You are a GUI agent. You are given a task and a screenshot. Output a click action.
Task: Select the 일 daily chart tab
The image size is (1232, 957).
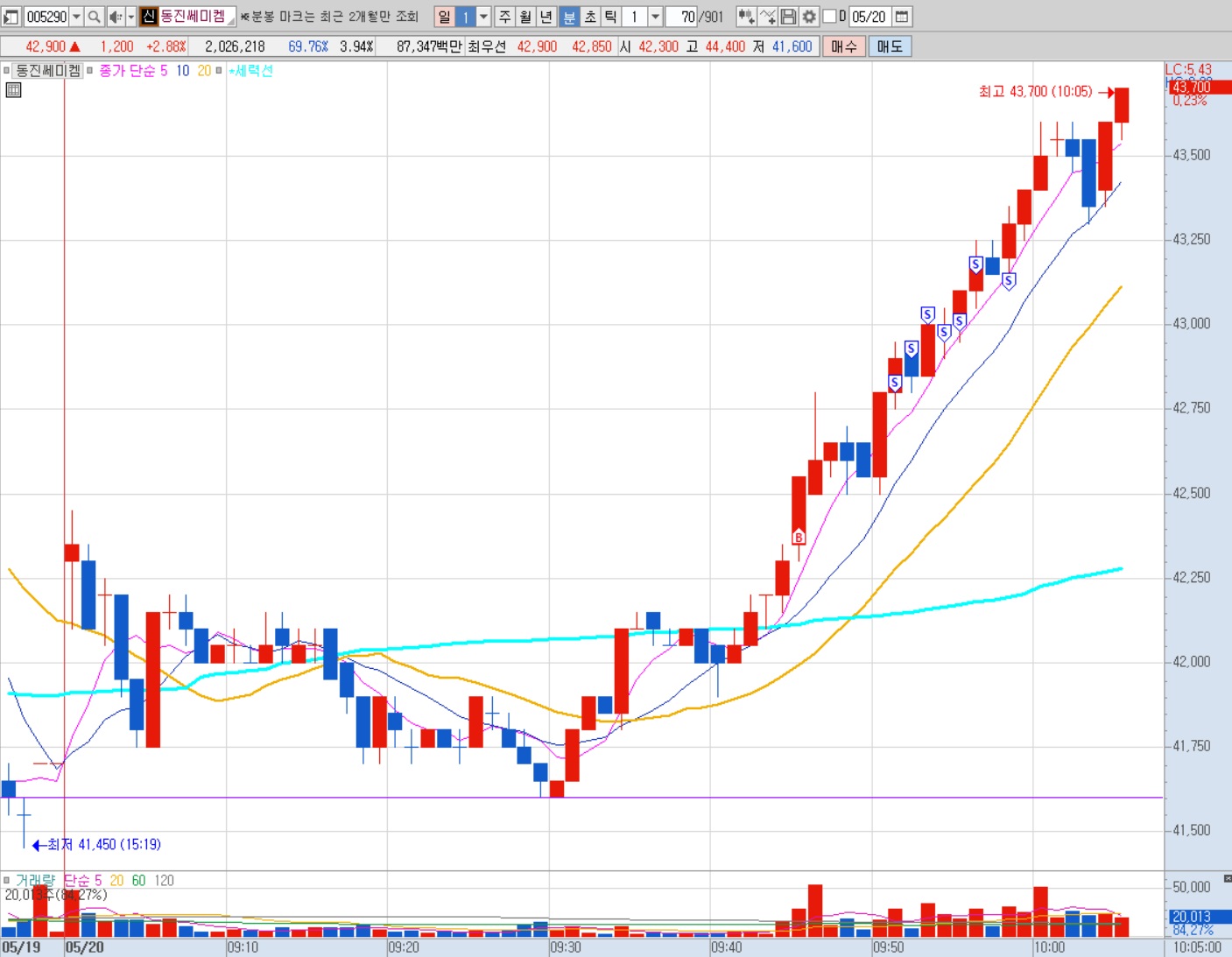[x=444, y=17]
